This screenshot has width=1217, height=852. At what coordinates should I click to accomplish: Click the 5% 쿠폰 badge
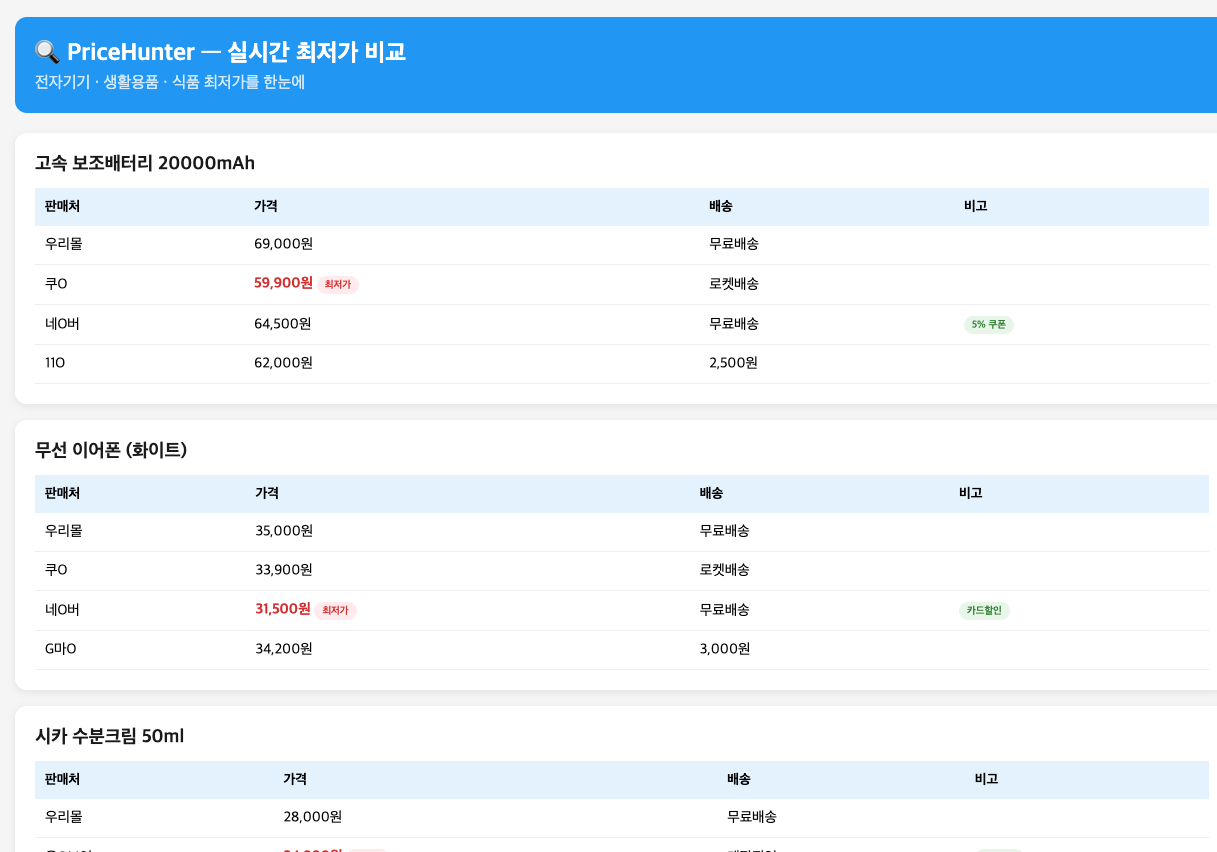989,324
